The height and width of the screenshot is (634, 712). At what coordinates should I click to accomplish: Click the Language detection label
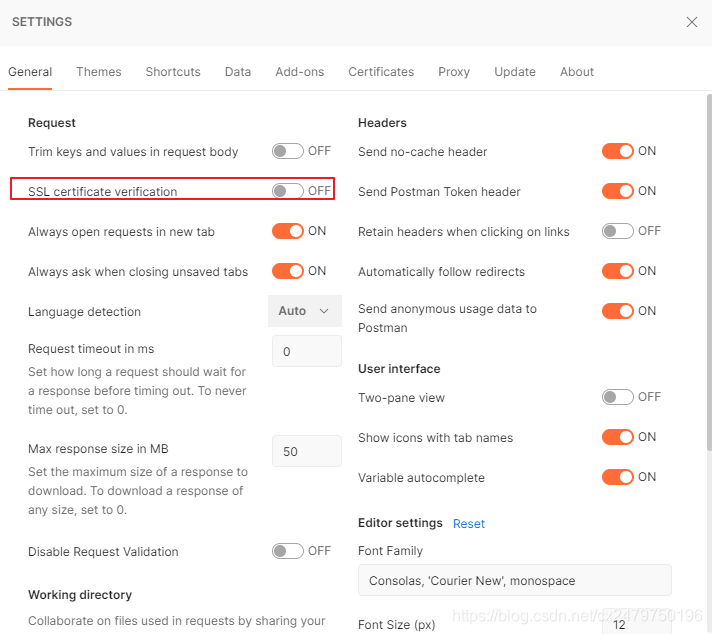tap(84, 312)
